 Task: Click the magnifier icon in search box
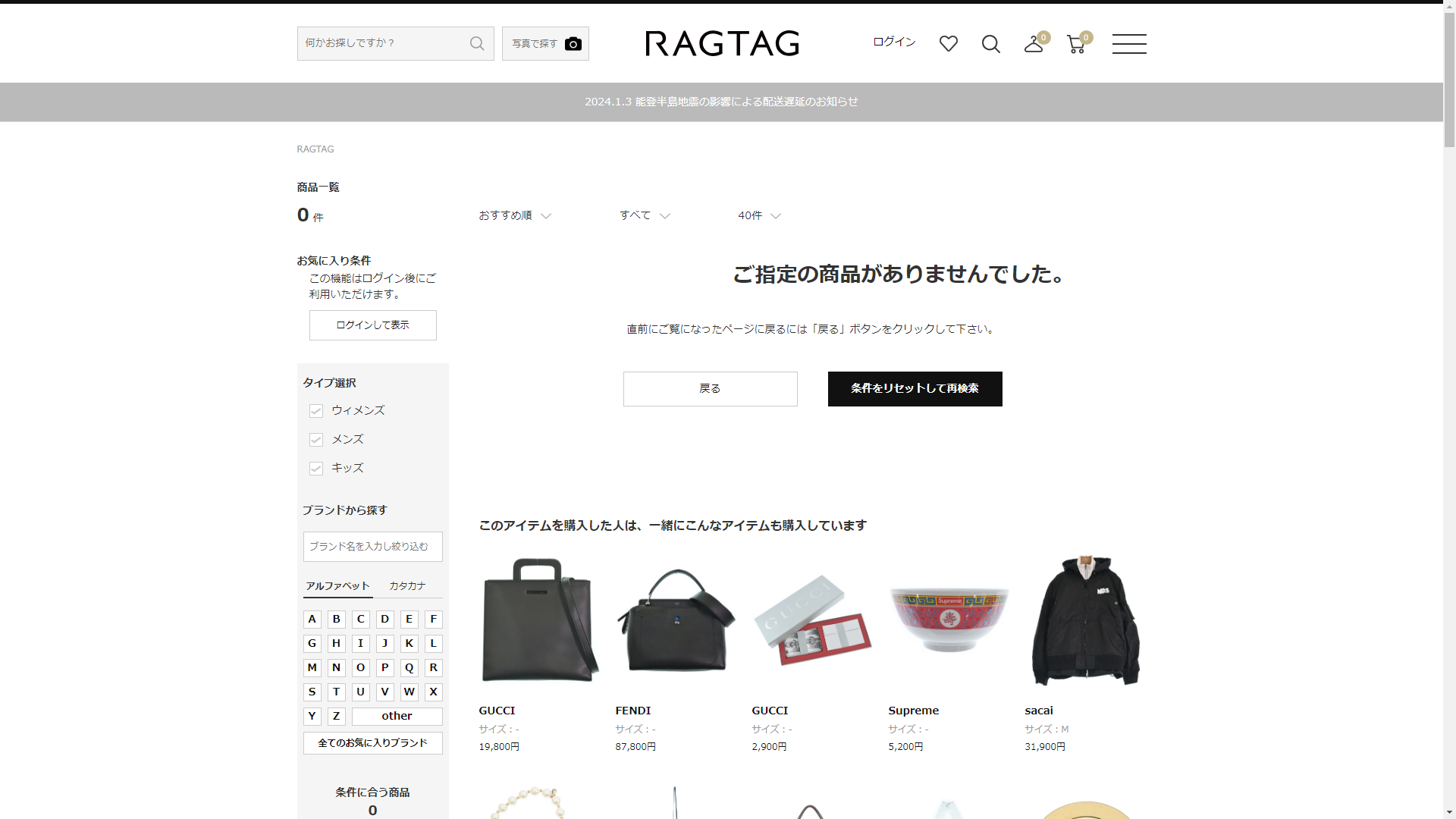476,43
